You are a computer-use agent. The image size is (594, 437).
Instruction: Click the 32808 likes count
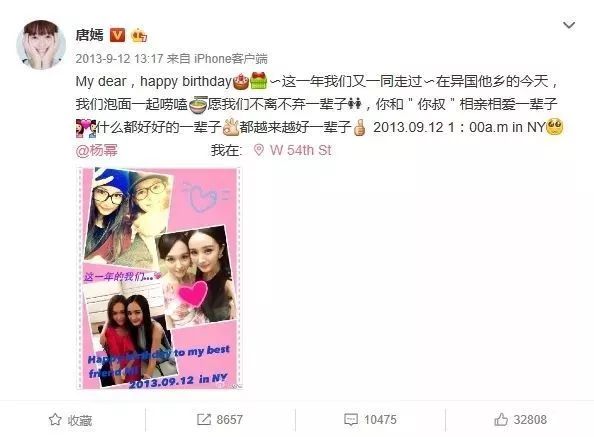(x=530, y=420)
